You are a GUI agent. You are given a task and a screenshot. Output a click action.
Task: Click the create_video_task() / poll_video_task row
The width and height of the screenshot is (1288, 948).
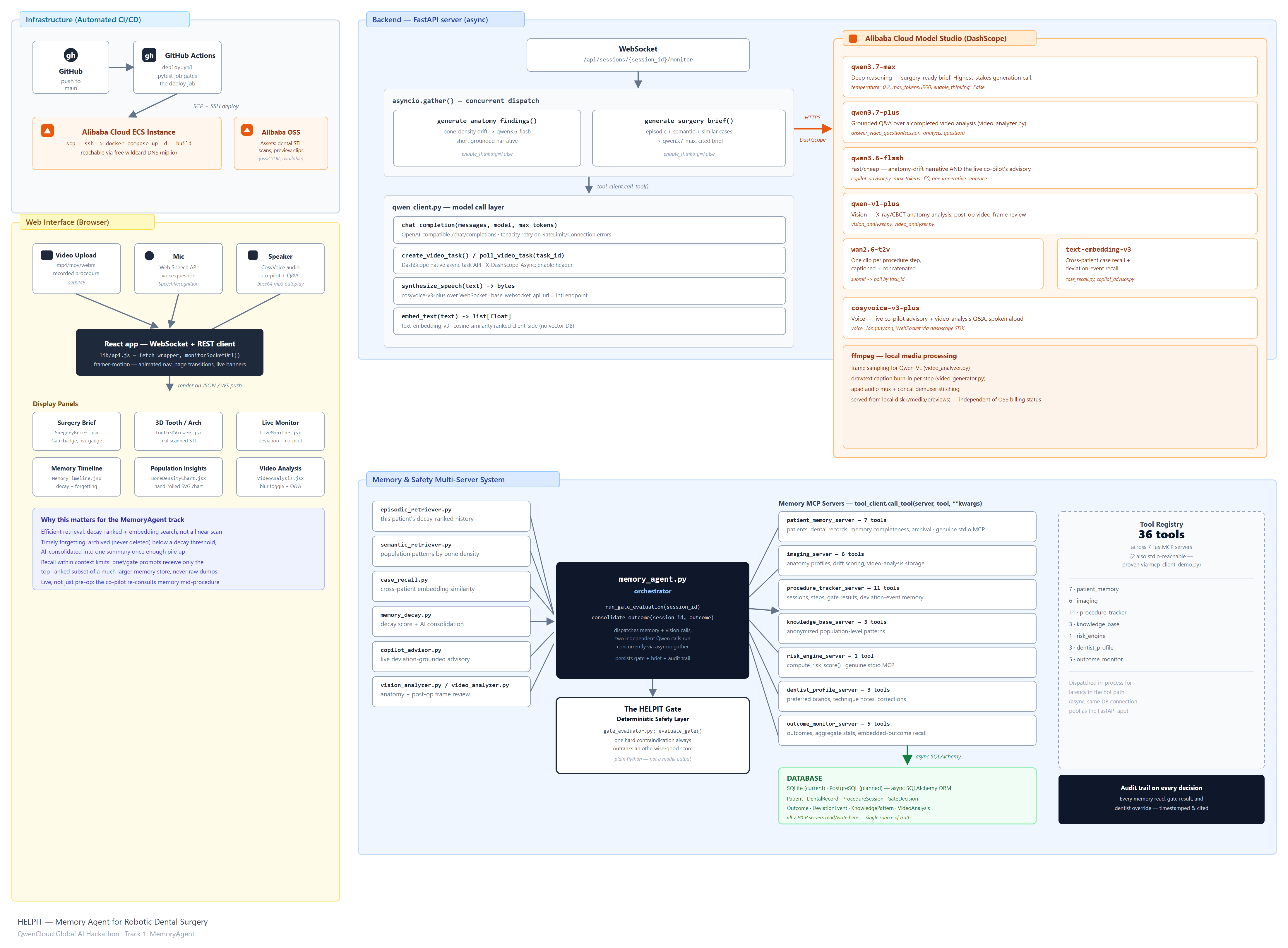[x=589, y=260]
